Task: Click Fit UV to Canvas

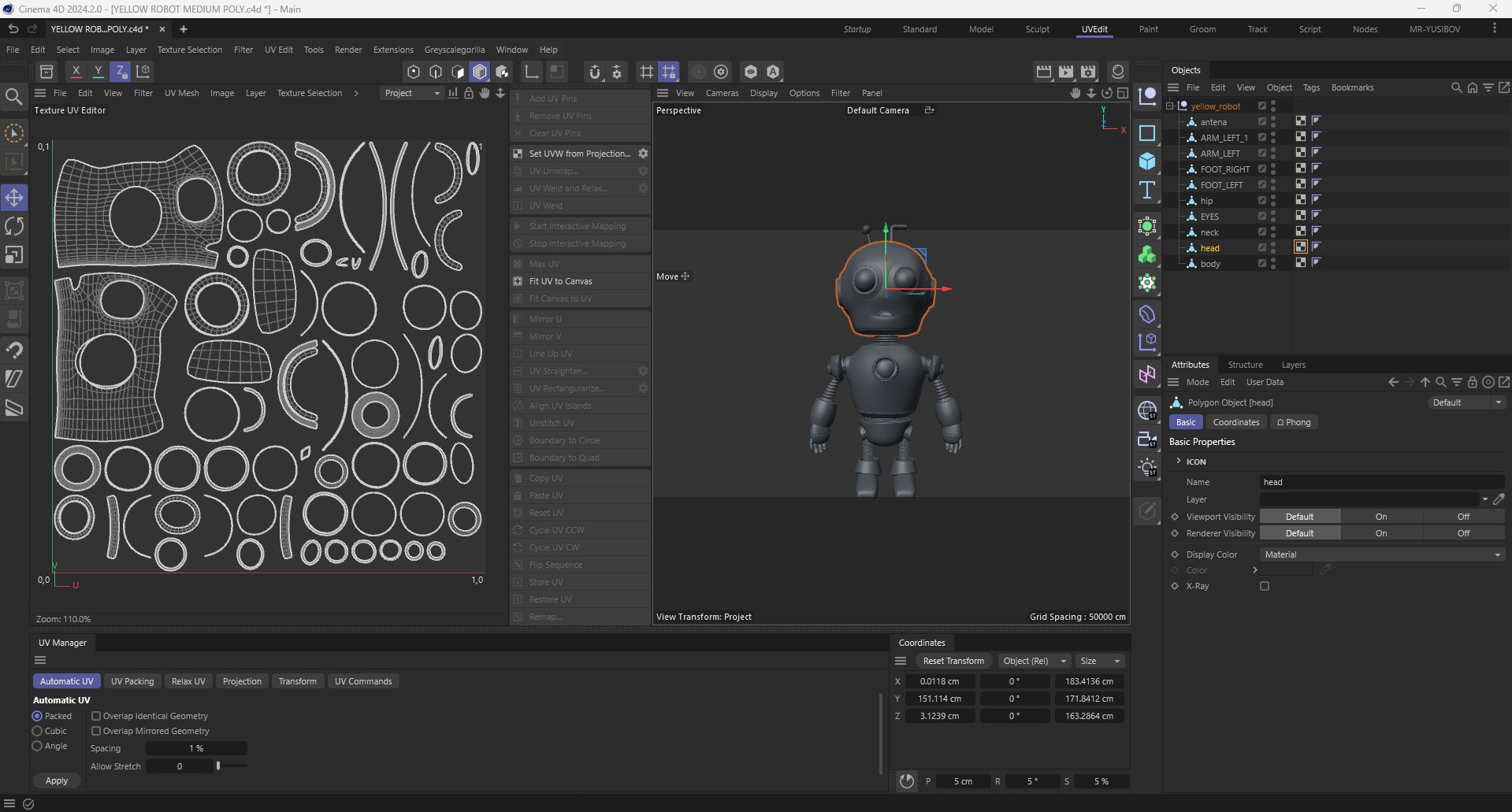Action: pos(581,281)
